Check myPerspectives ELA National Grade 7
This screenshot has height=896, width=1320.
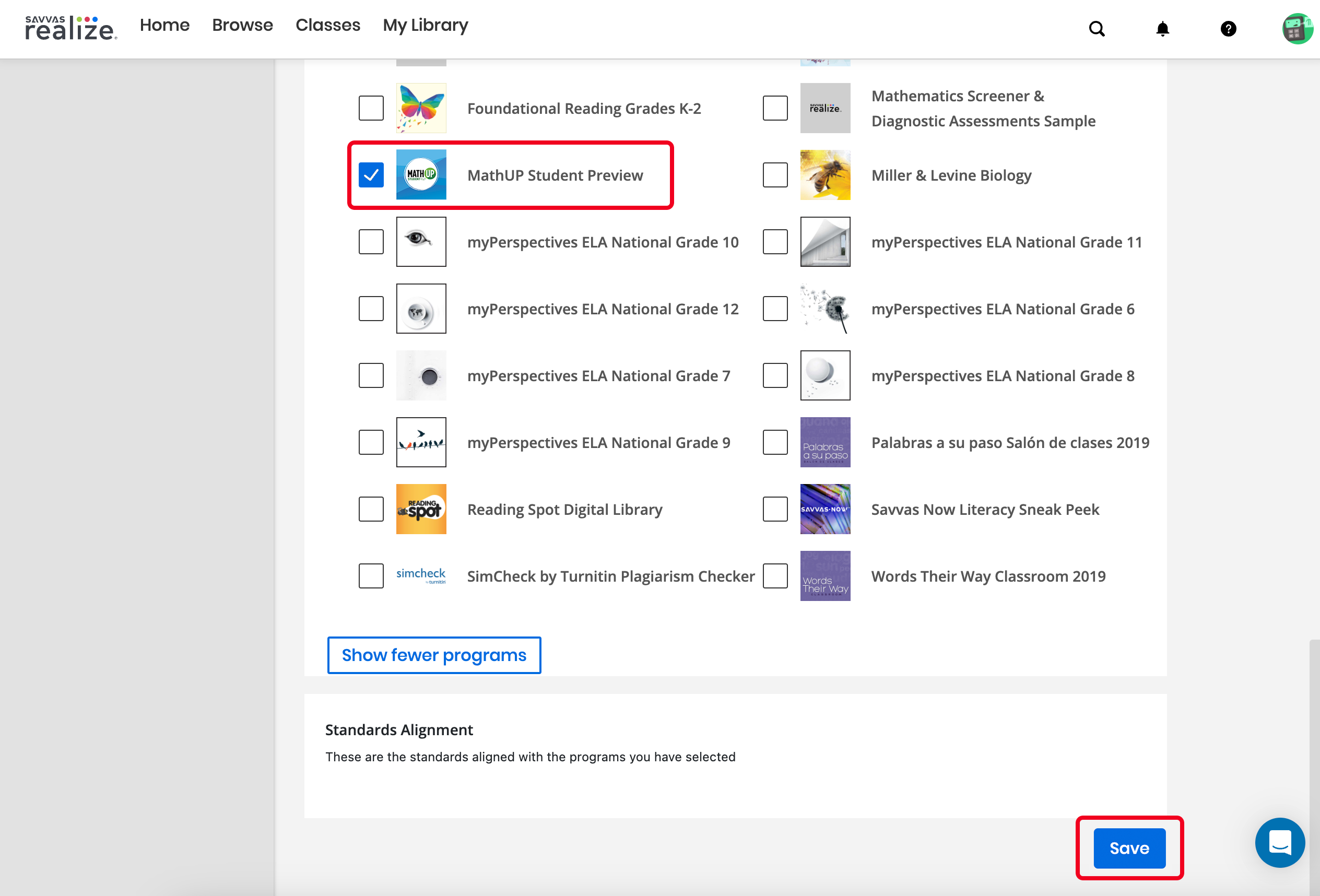[x=371, y=375]
